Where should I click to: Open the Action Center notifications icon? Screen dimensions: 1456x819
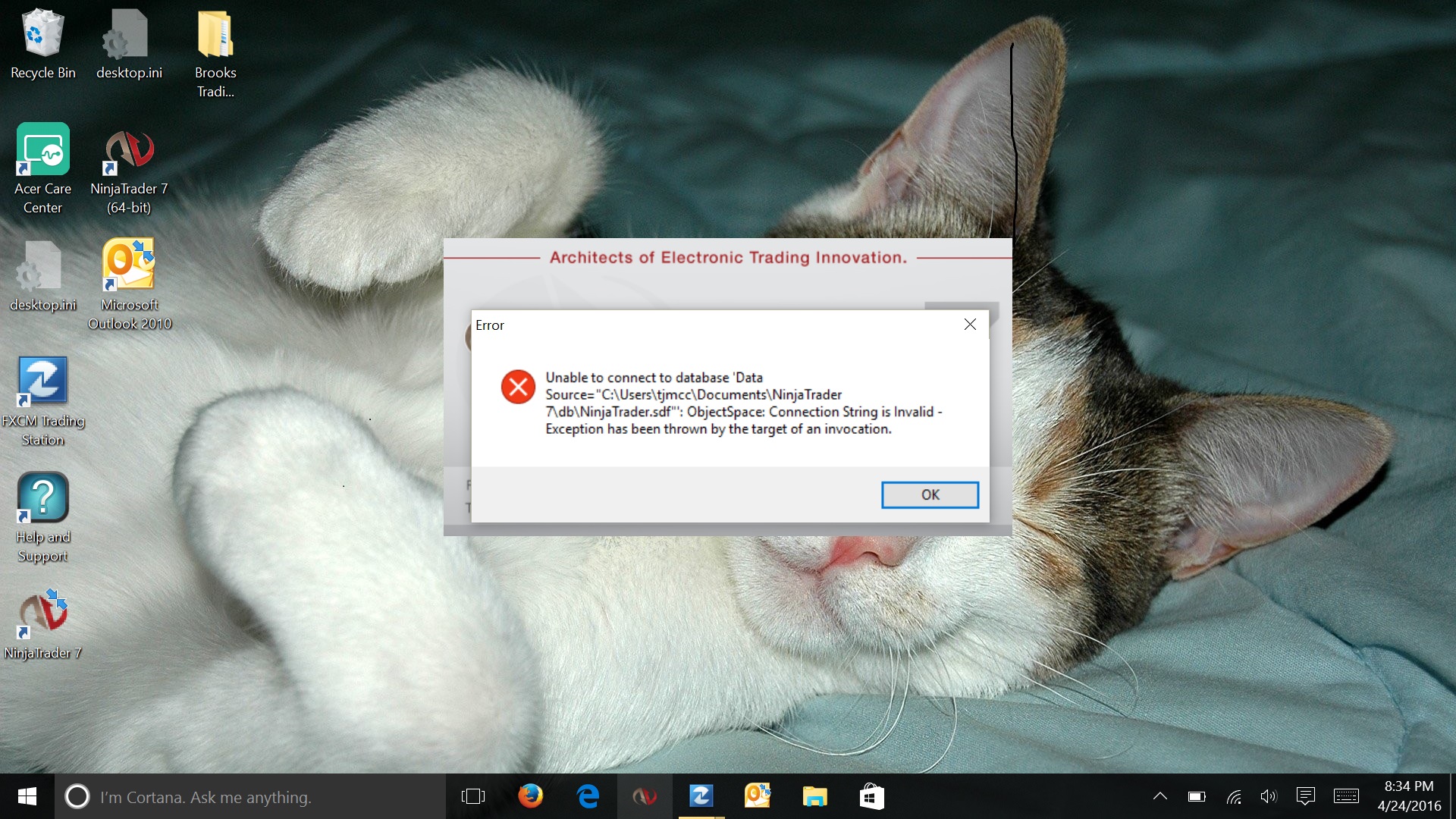(1305, 796)
